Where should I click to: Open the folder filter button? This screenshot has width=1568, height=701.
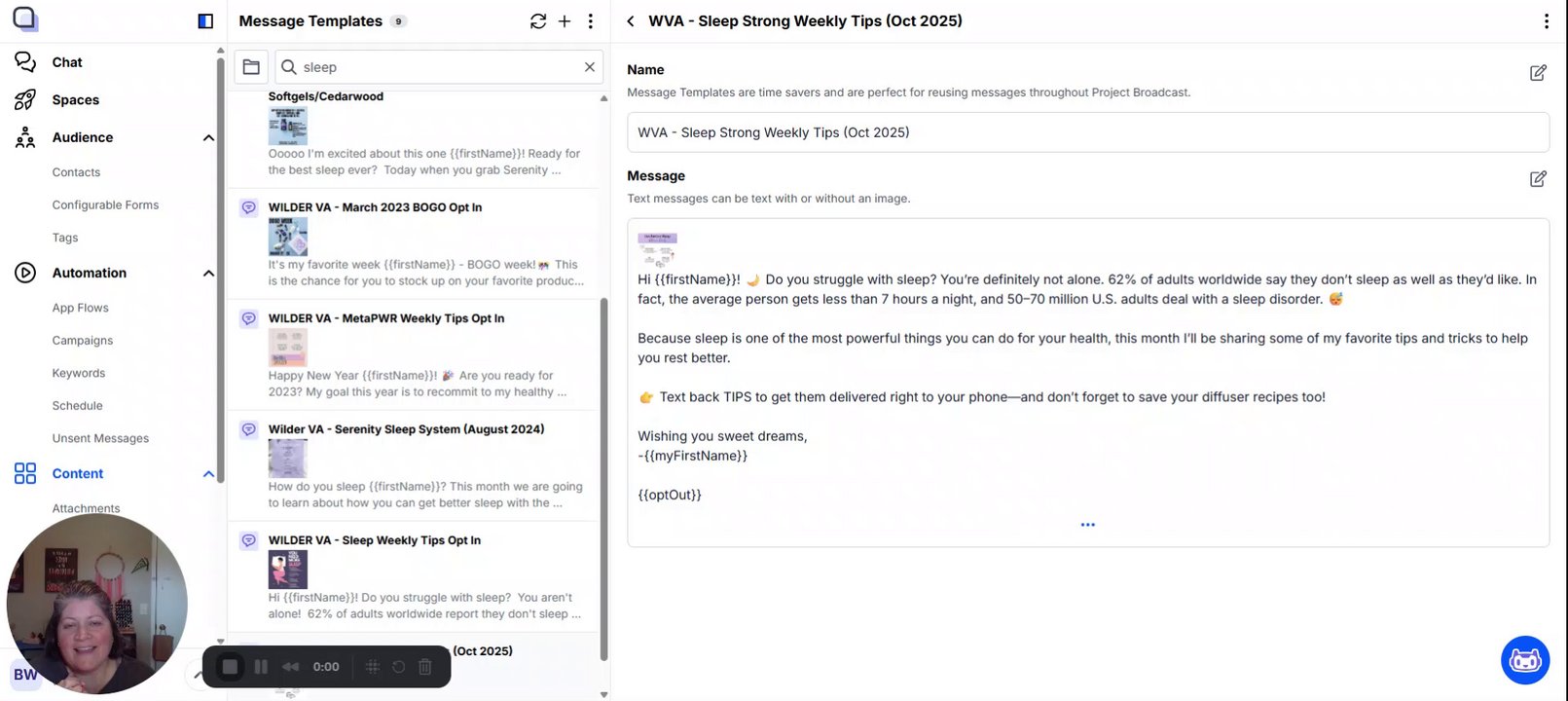pos(251,67)
